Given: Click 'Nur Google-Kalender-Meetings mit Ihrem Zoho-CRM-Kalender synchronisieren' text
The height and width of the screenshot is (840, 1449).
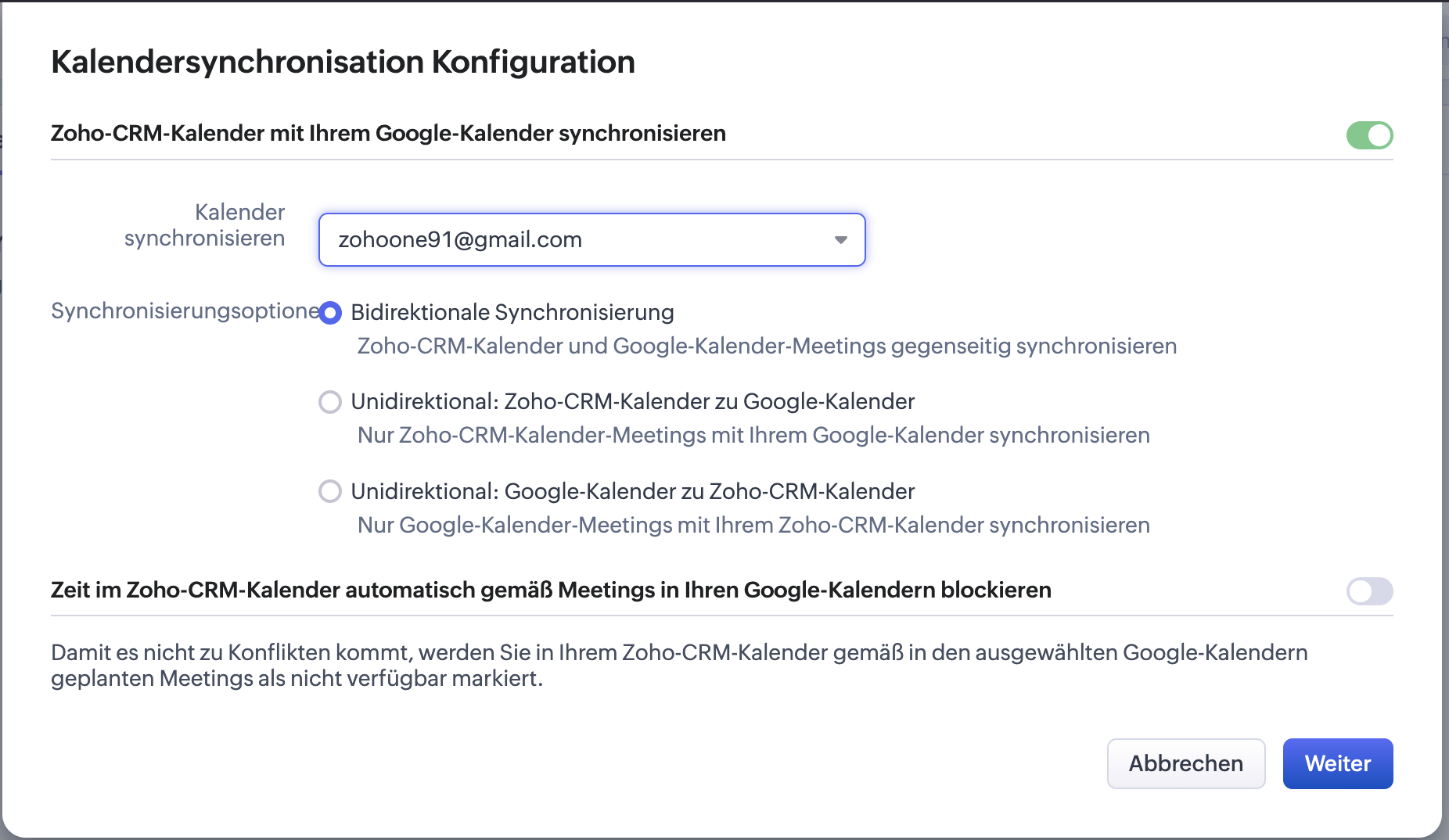Looking at the screenshot, I should (x=753, y=525).
